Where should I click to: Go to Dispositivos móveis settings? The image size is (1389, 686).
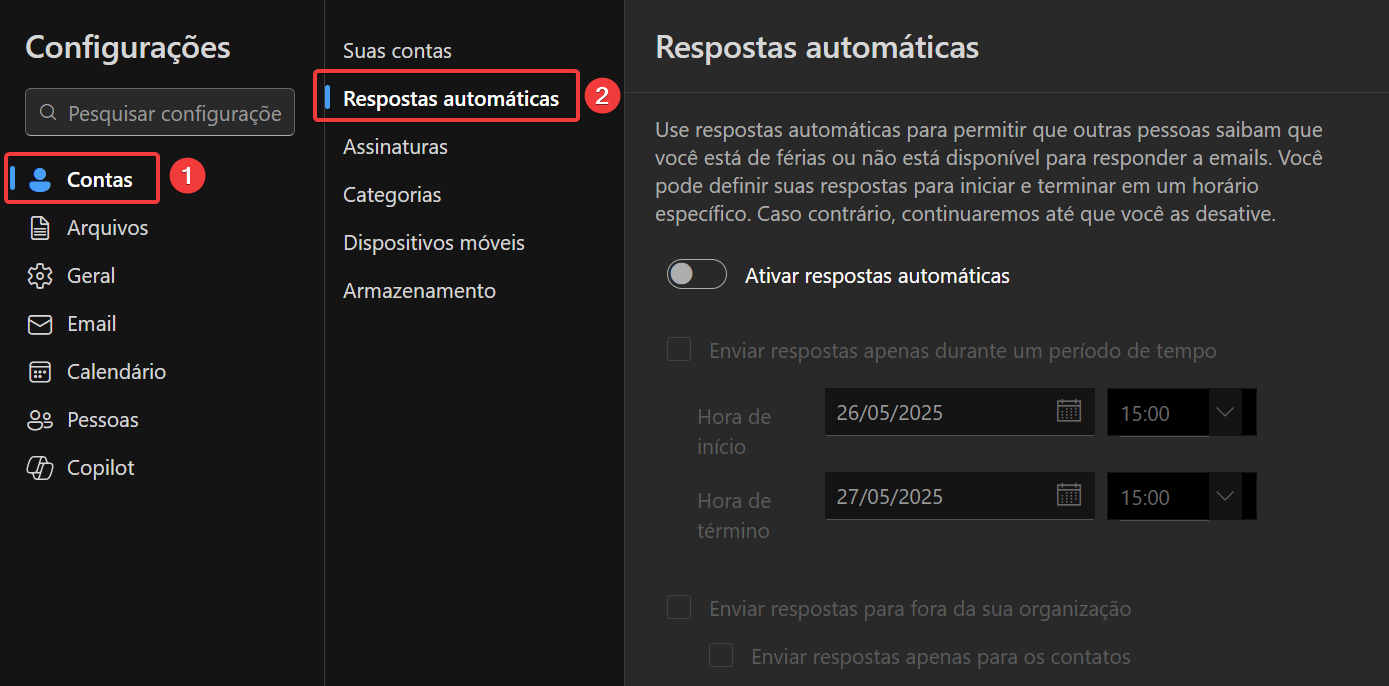point(434,243)
